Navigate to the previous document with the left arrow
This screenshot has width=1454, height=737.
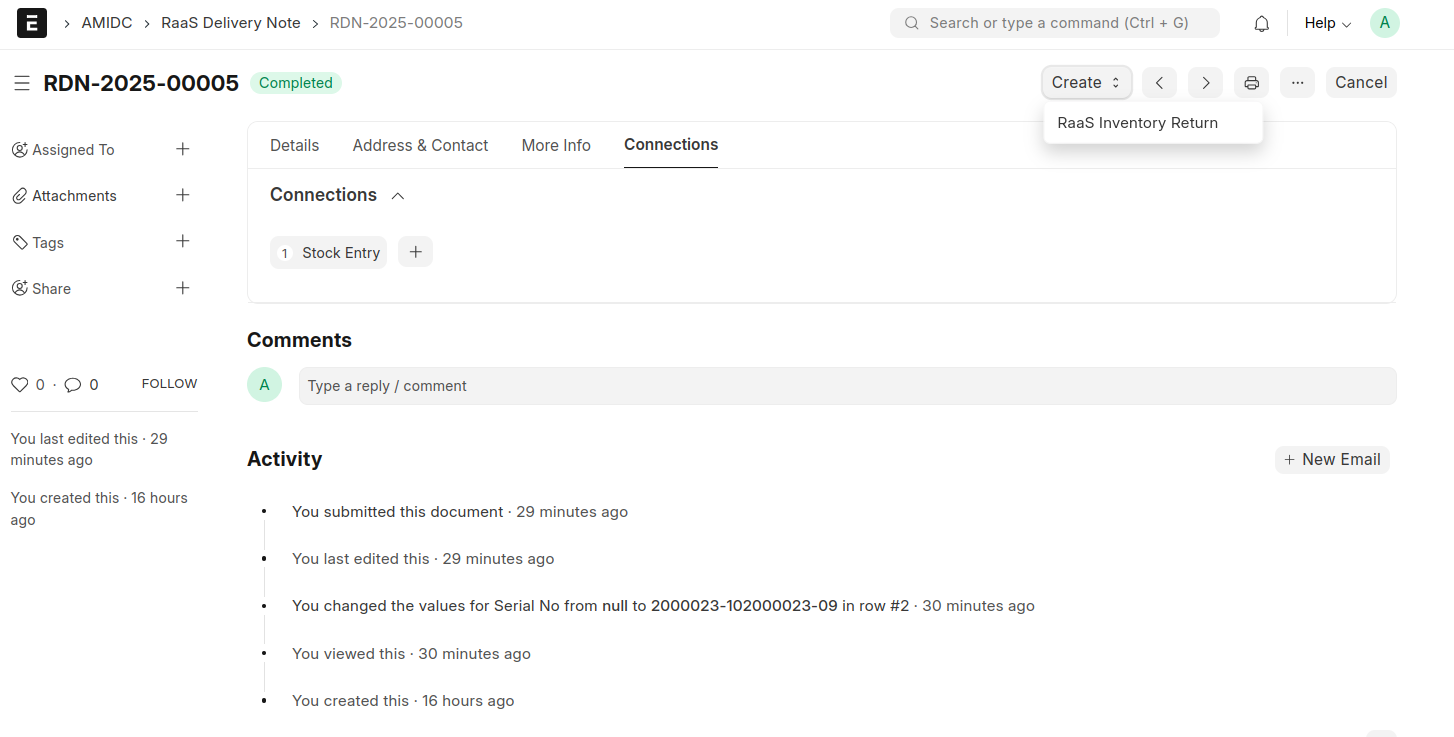point(1159,82)
